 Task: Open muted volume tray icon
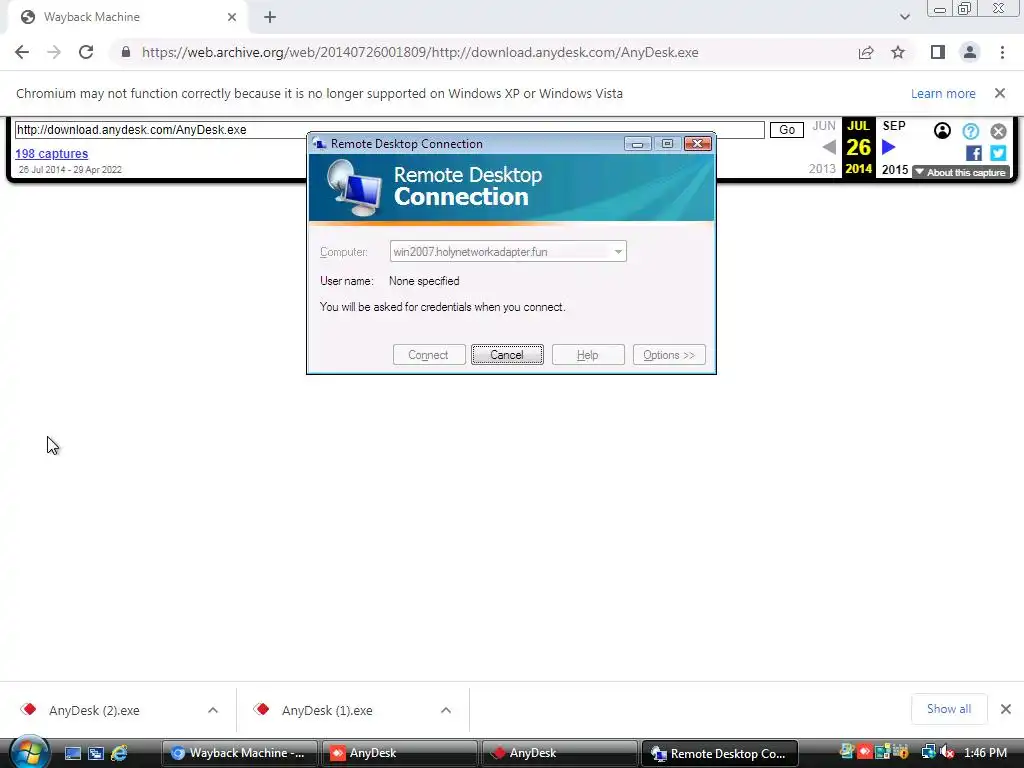(947, 752)
